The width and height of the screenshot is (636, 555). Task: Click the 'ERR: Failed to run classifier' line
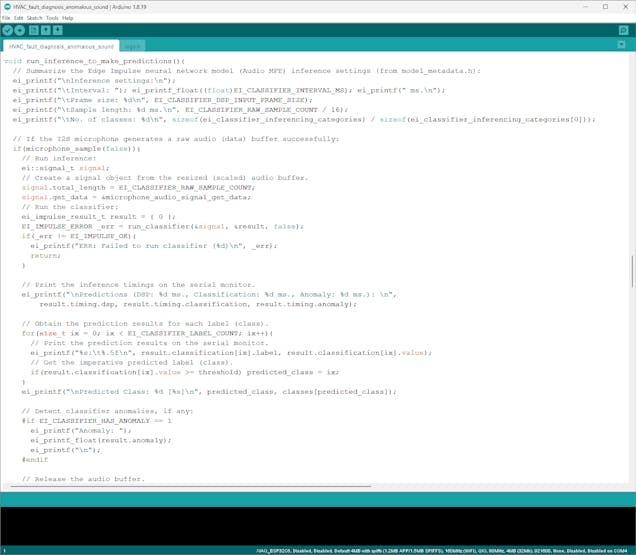click(x=154, y=246)
